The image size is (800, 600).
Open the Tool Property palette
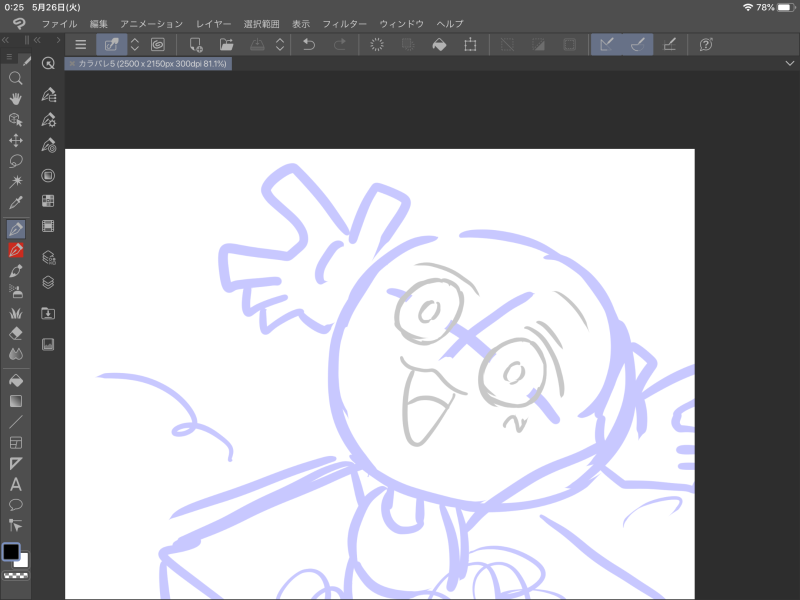click(x=48, y=120)
